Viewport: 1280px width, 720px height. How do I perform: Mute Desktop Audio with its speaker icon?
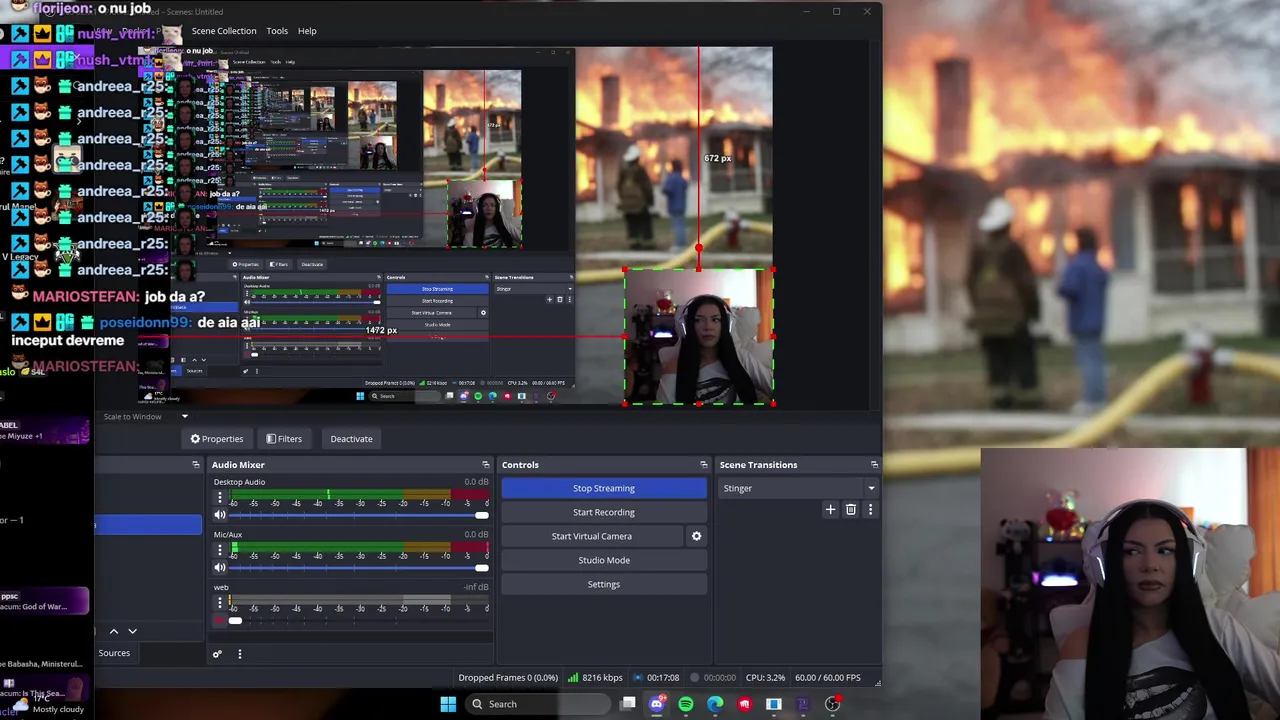click(220, 515)
